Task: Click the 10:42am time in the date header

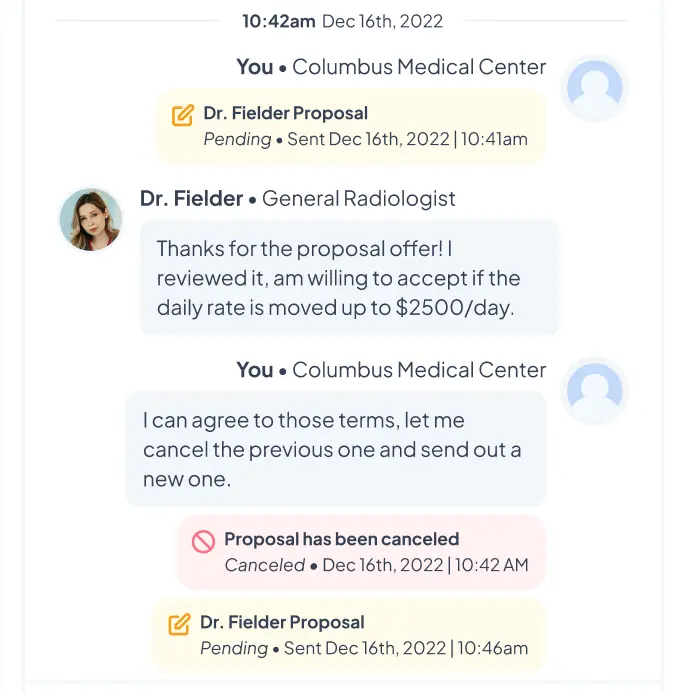Action: pos(279,21)
